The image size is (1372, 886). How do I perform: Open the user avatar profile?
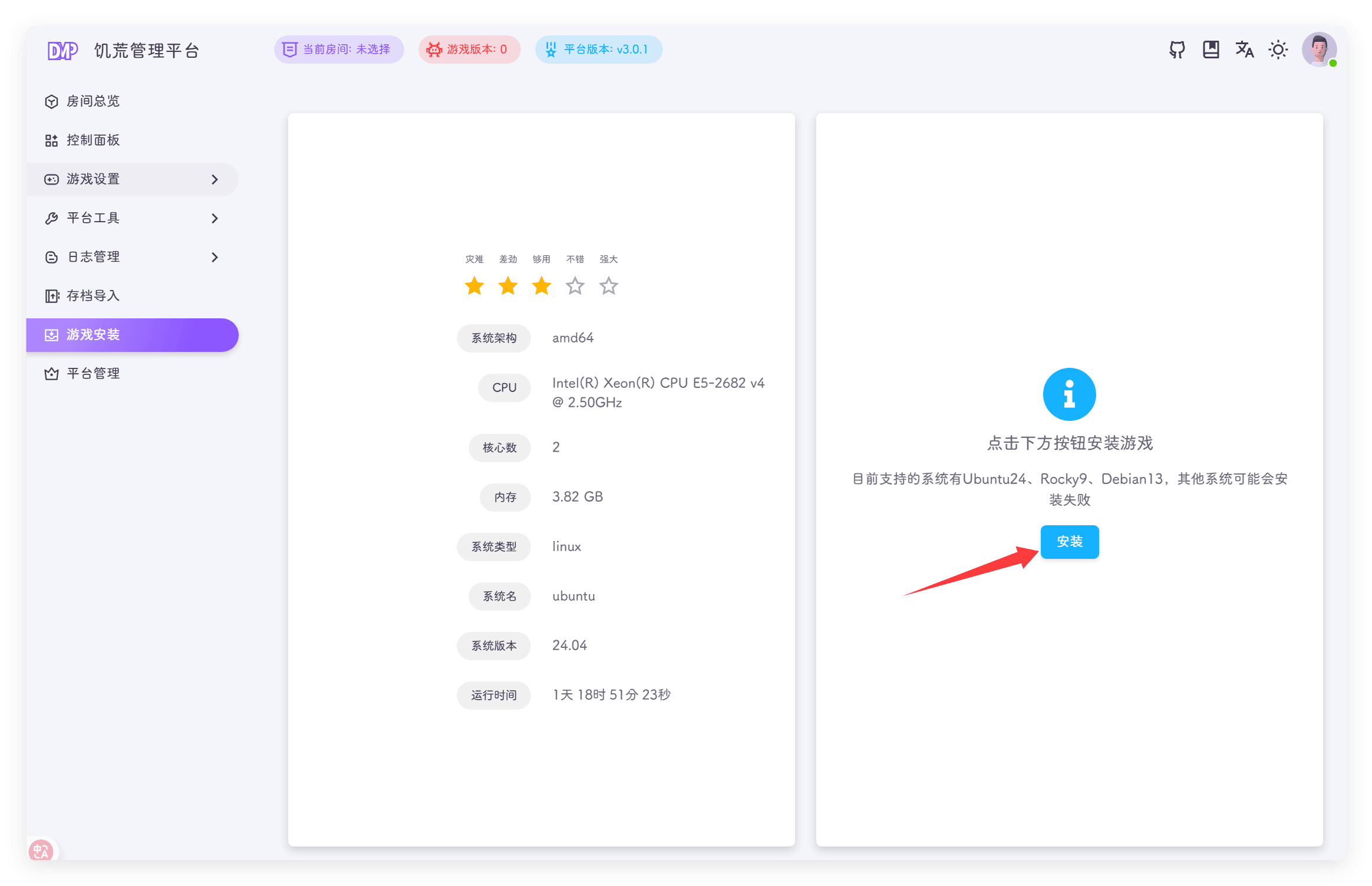pos(1319,50)
